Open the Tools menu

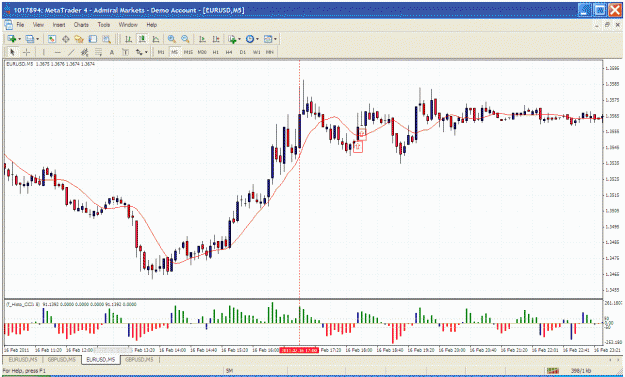tap(104, 25)
